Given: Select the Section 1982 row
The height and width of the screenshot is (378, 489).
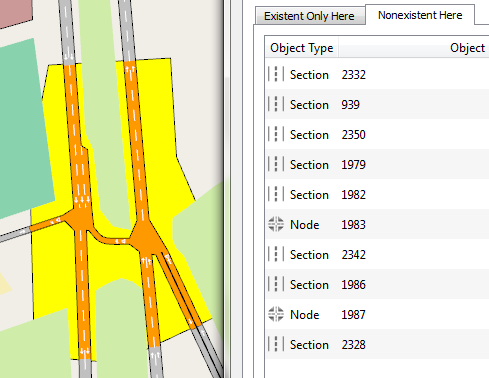Looking at the screenshot, I should pos(377,194).
